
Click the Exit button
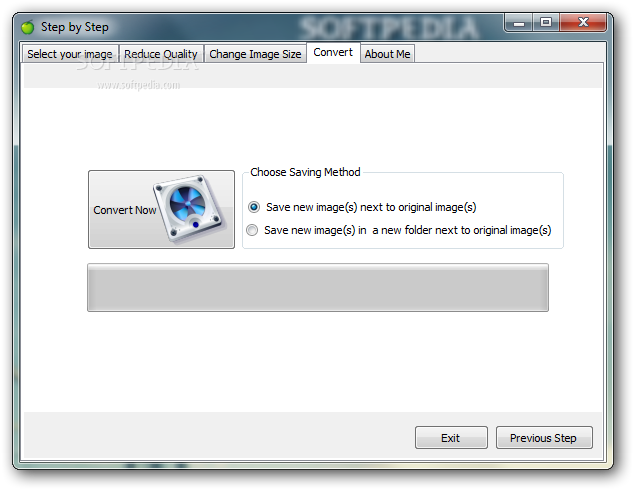click(451, 438)
